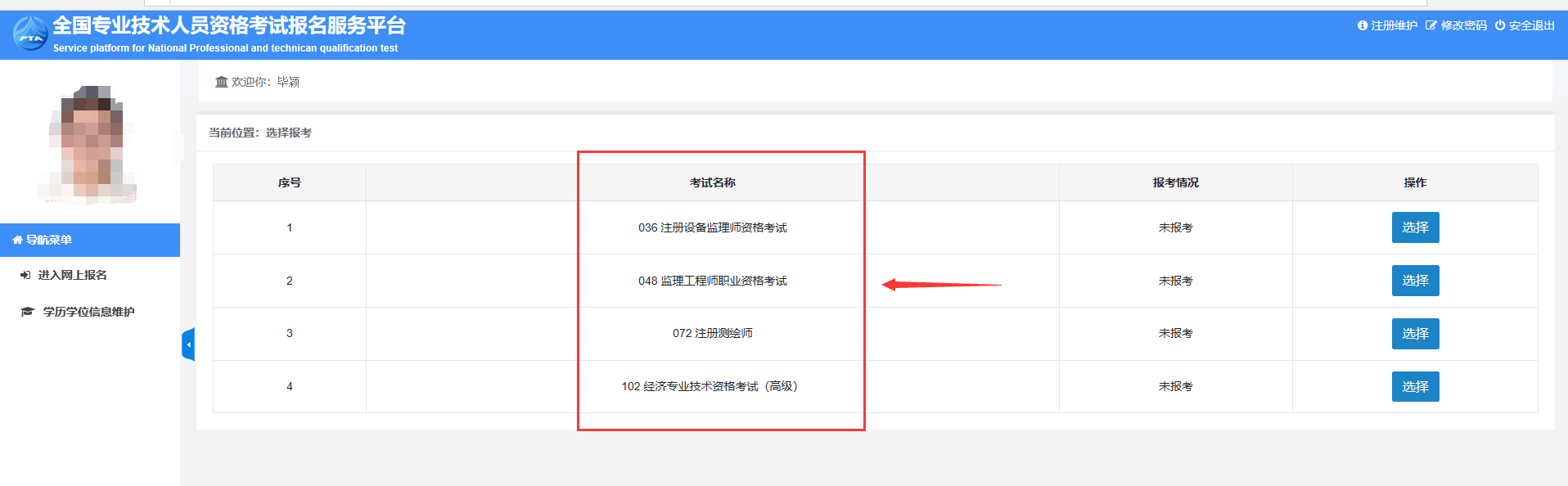1568x486 pixels.
Task: Click the building icon beside 欢迎你
Action: pyautogui.click(x=221, y=82)
